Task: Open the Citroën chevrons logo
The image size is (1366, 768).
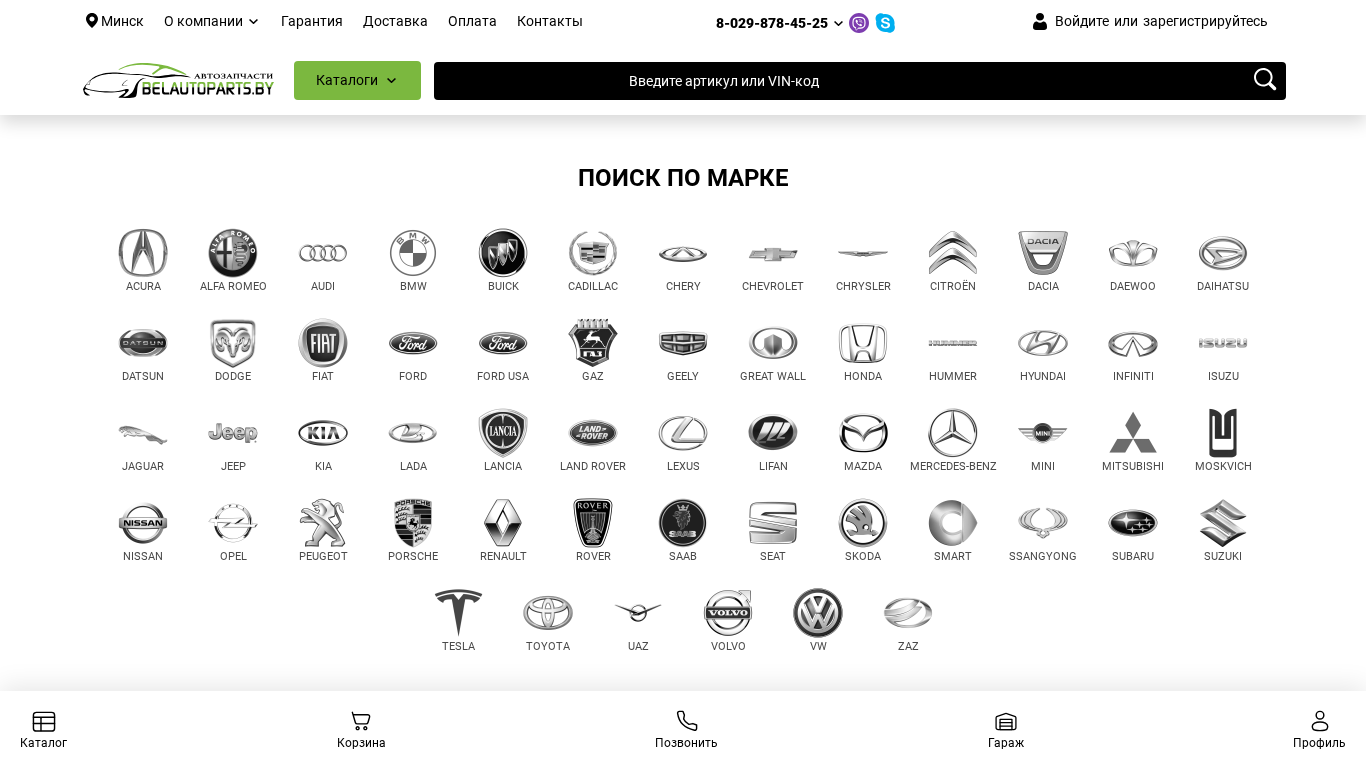Action: [x=953, y=253]
